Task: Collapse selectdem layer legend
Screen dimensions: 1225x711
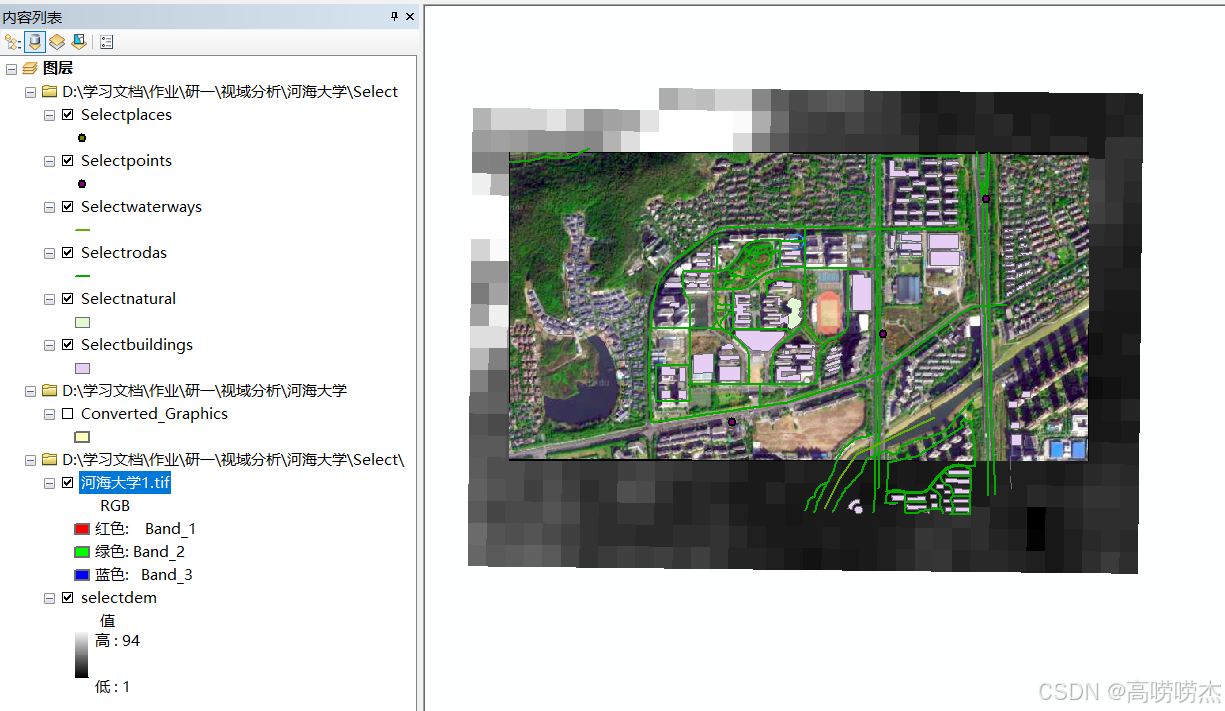Action: (49, 598)
